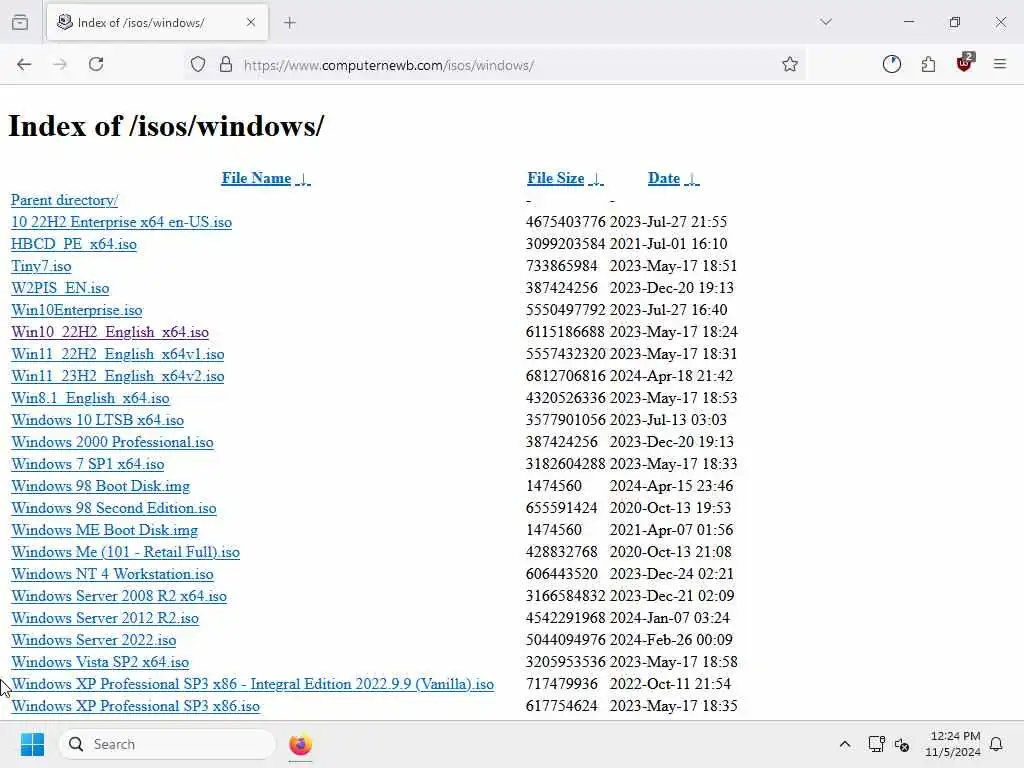The image size is (1024, 768).
Task: Click the descending arrow beside File Name
Action: click(303, 179)
